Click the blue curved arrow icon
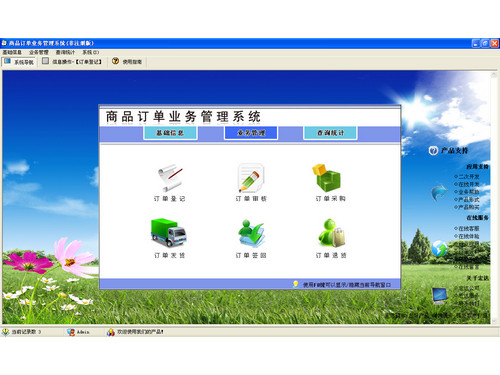The image size is (500, 375). point(439,192)
